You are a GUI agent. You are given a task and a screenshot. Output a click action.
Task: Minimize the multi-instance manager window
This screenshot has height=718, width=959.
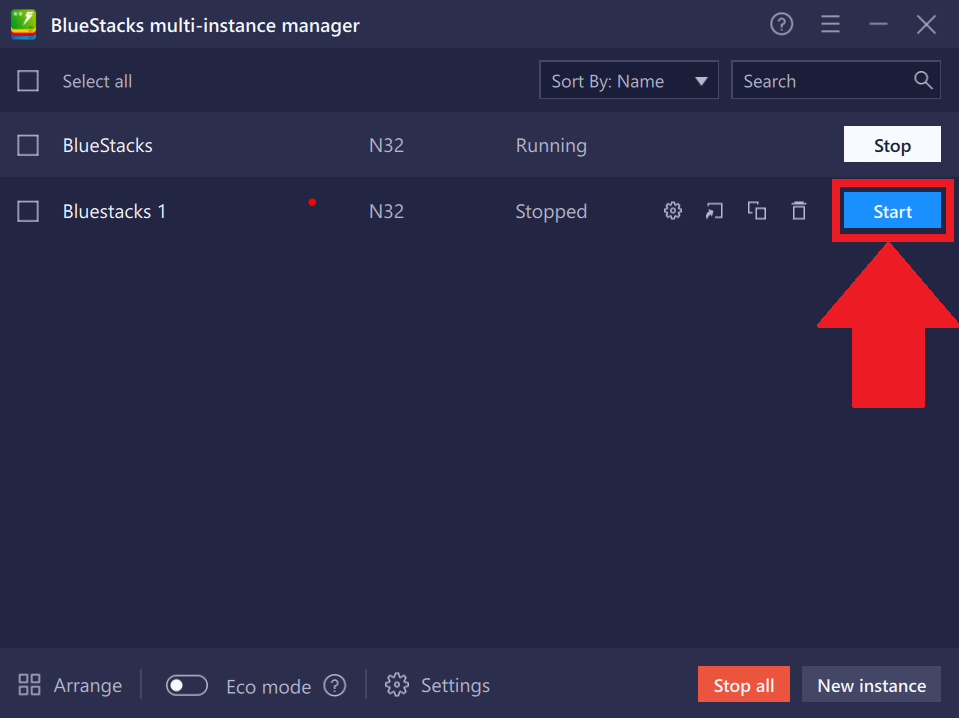pyautogui.click(x=878, y=24)
